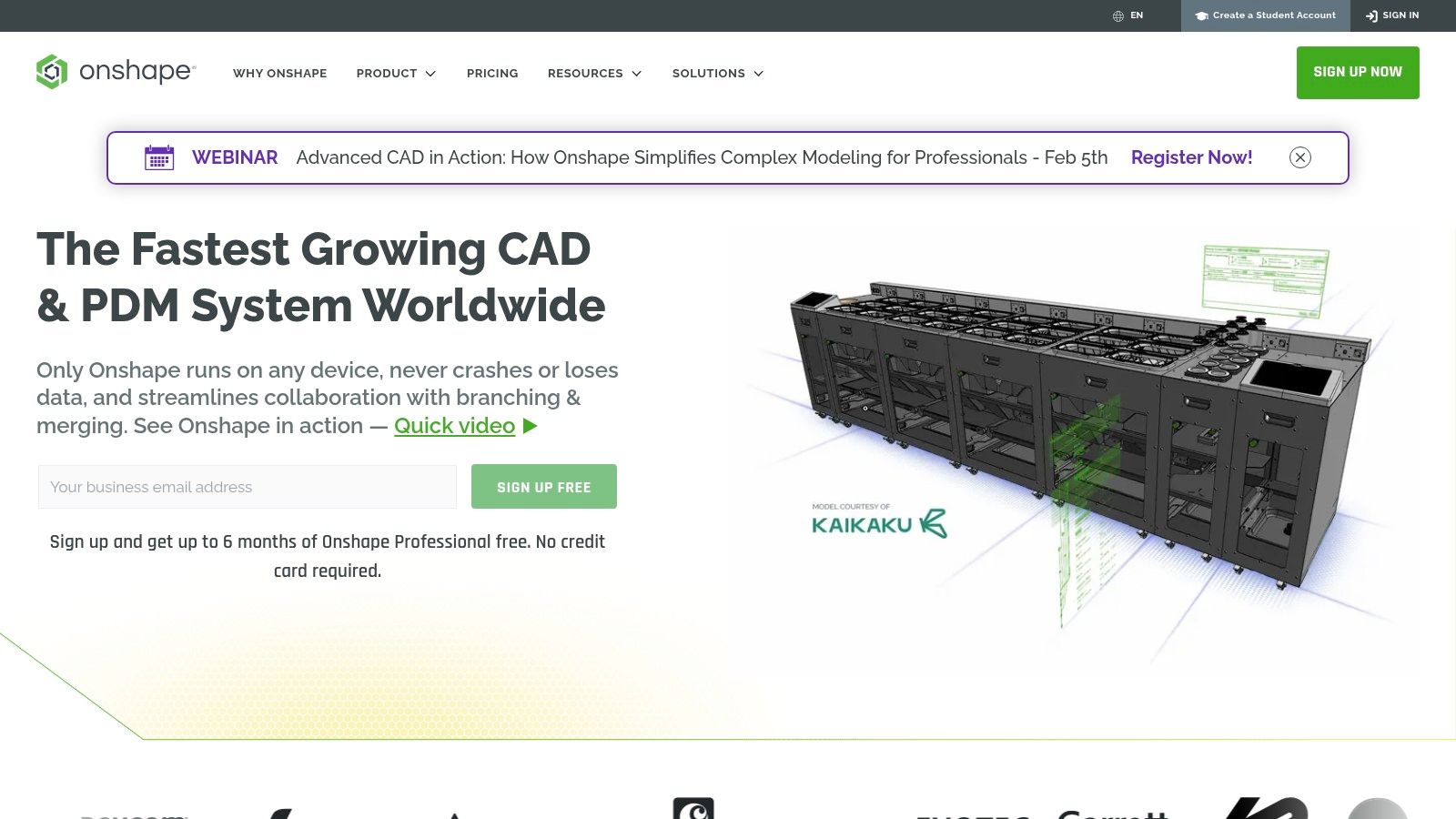This screenshot has width=1456, height=819.
Task: Click the EN language label
Action: coord(1137,15)
